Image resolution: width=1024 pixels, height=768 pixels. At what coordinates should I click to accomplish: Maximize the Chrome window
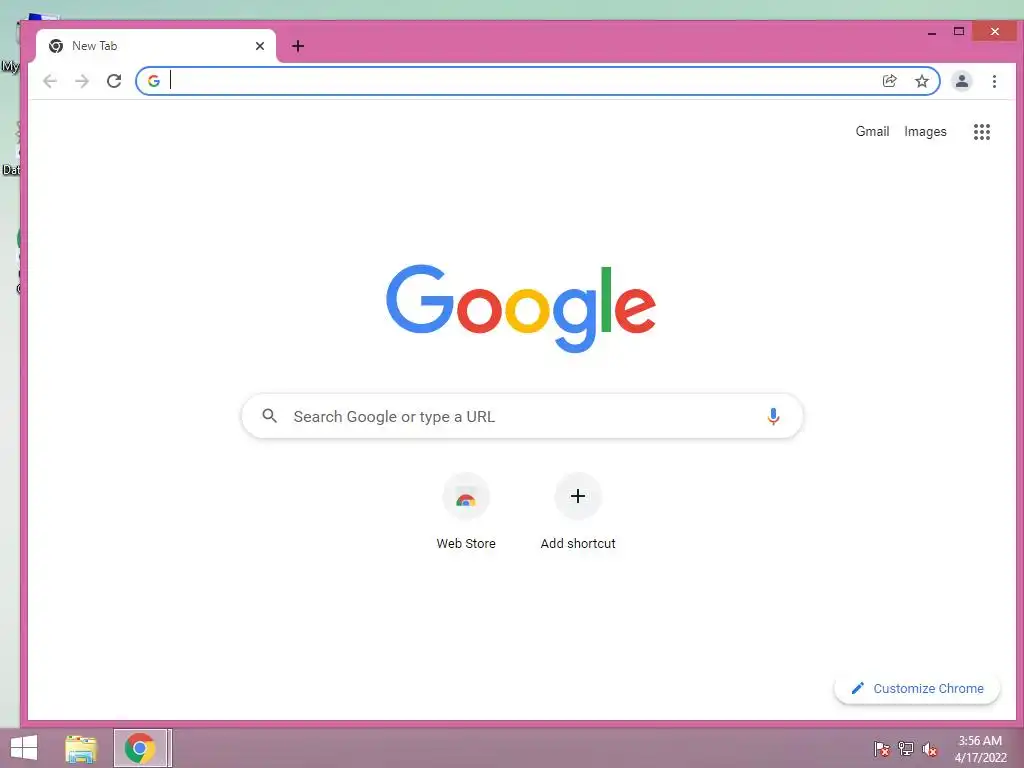959,31
